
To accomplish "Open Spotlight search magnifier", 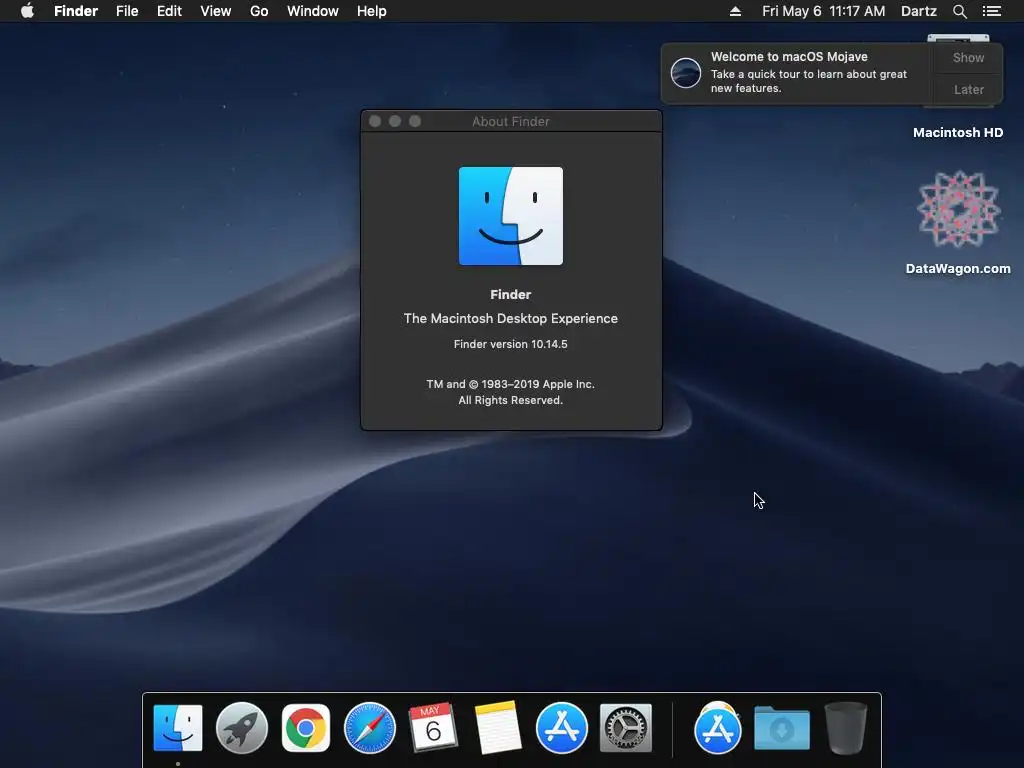I will pyautogui.click(x=959, y=11).
